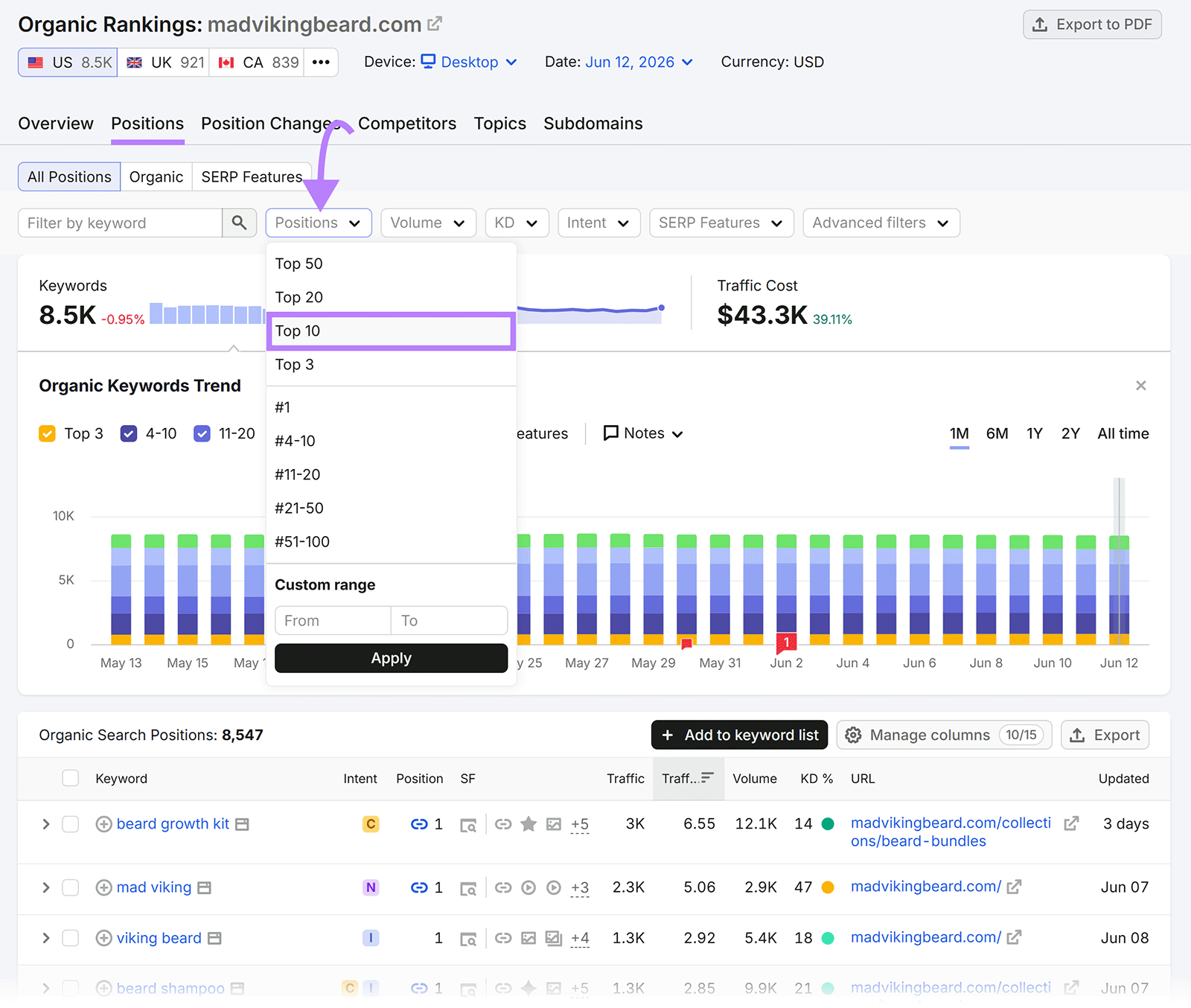The image size is (1191, 1008).
Task: Set chart range to 6M
Action: pyautogui.click(x=997, y=433)
